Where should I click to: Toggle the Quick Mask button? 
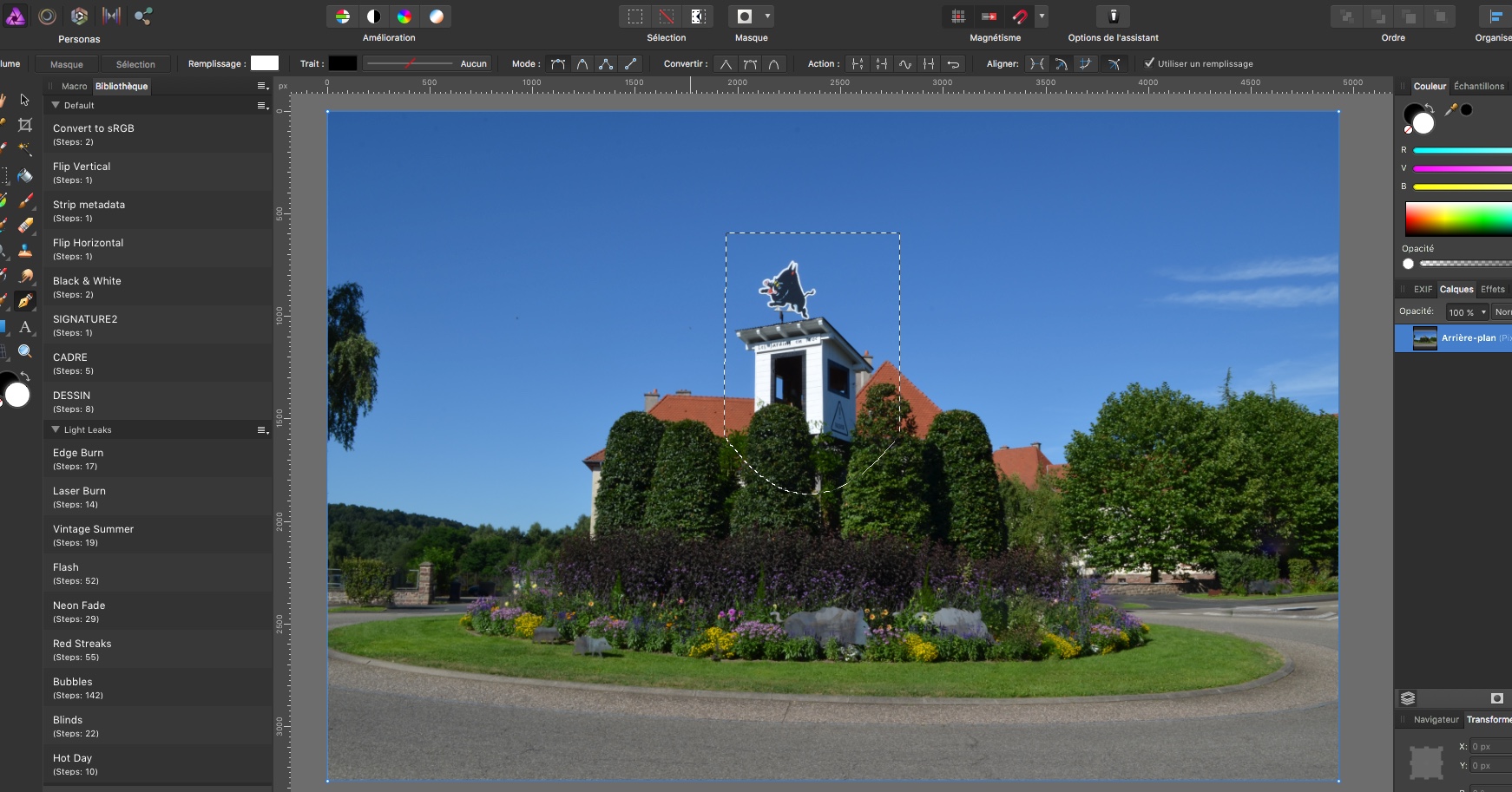(744, 16)
